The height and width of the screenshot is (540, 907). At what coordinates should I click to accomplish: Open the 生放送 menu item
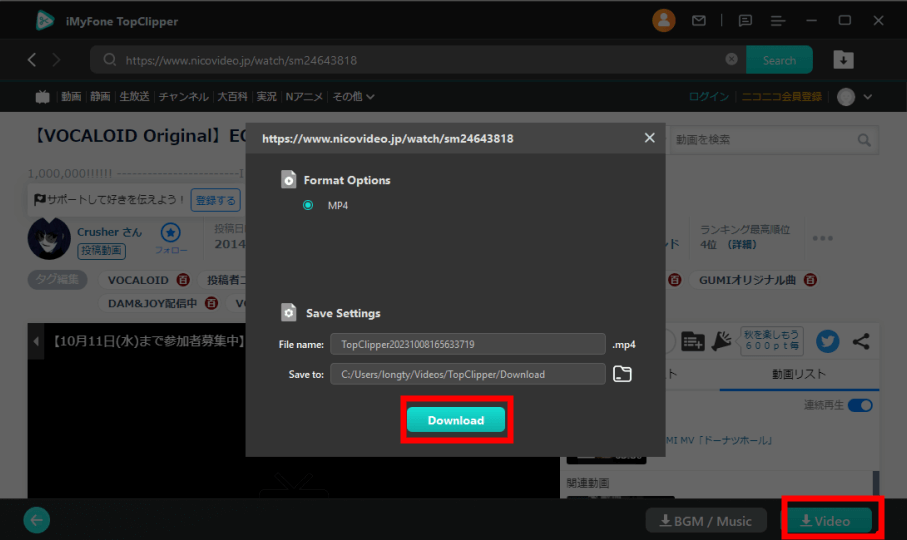point(134,97)
